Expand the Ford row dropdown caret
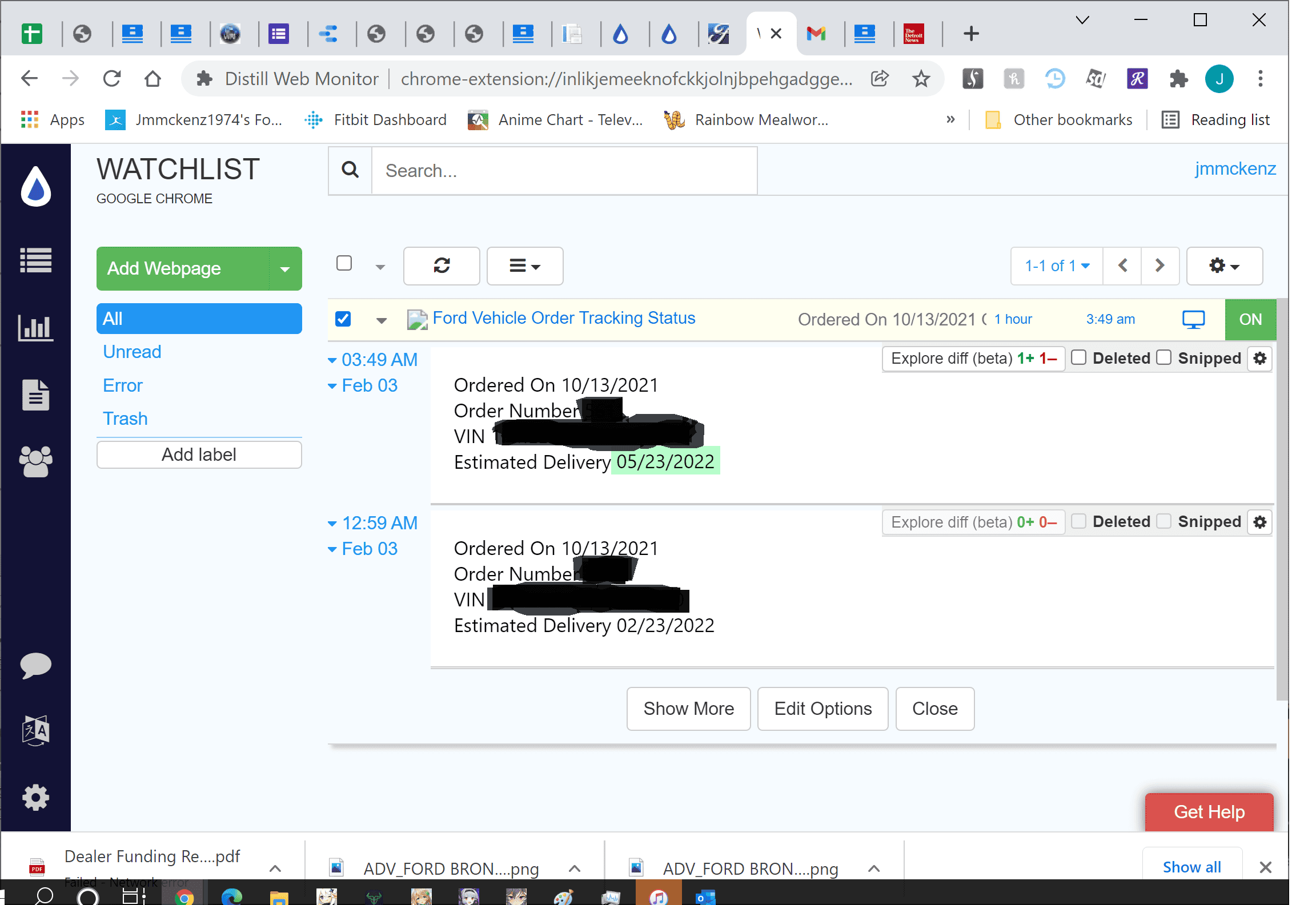The image size is (1316, 905). [x=382, y=320]
